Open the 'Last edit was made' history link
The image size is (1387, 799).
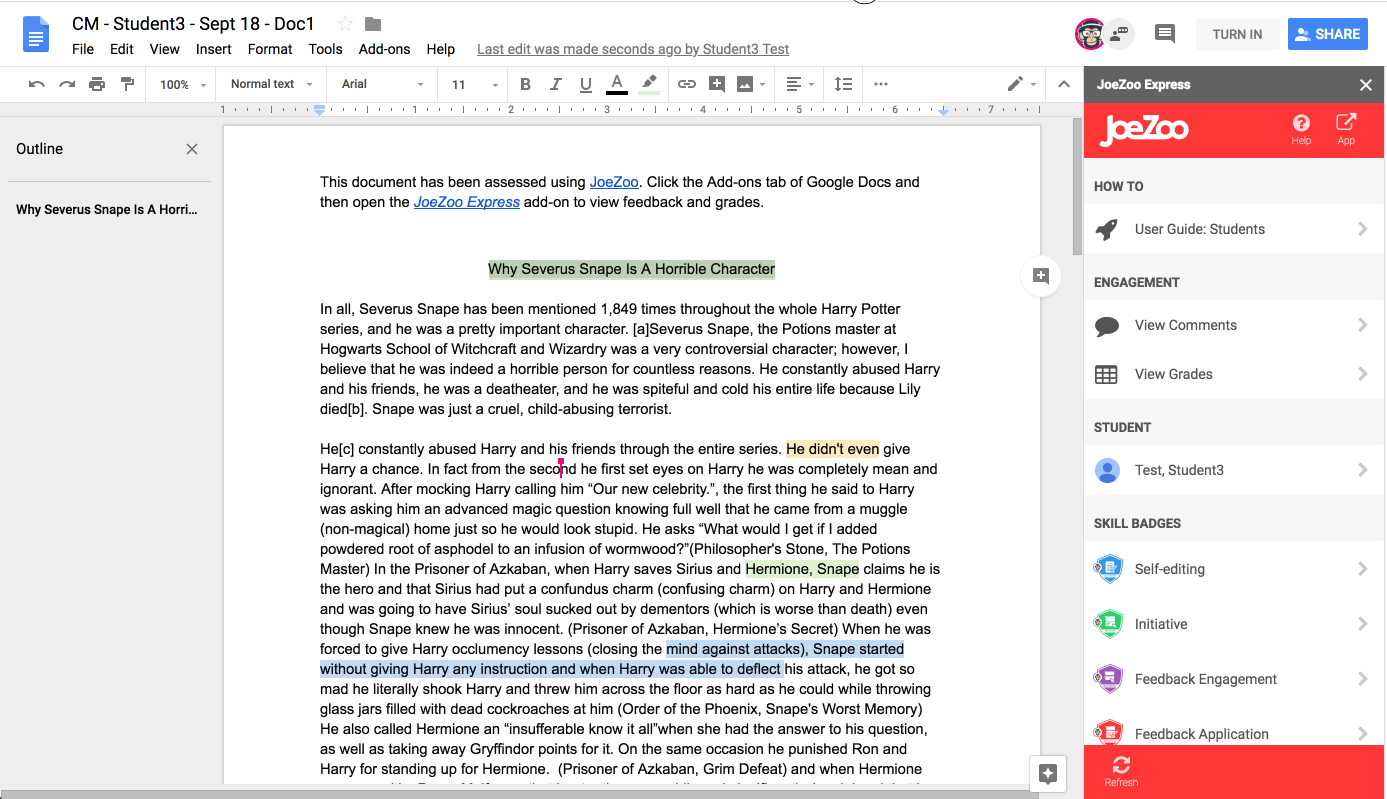633,49
